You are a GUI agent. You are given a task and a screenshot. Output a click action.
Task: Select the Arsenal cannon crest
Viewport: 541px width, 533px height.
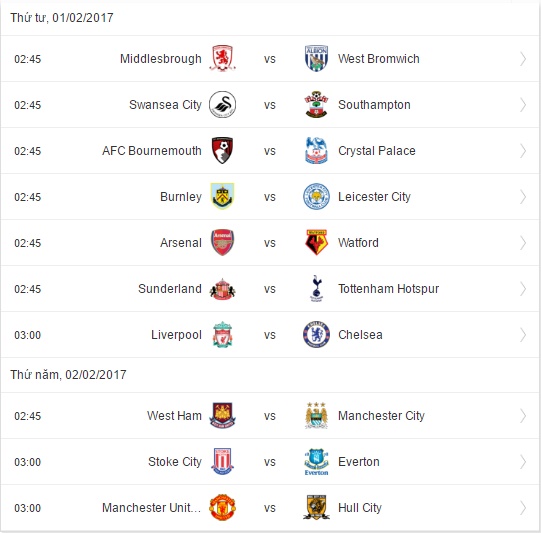coord(223,243)
